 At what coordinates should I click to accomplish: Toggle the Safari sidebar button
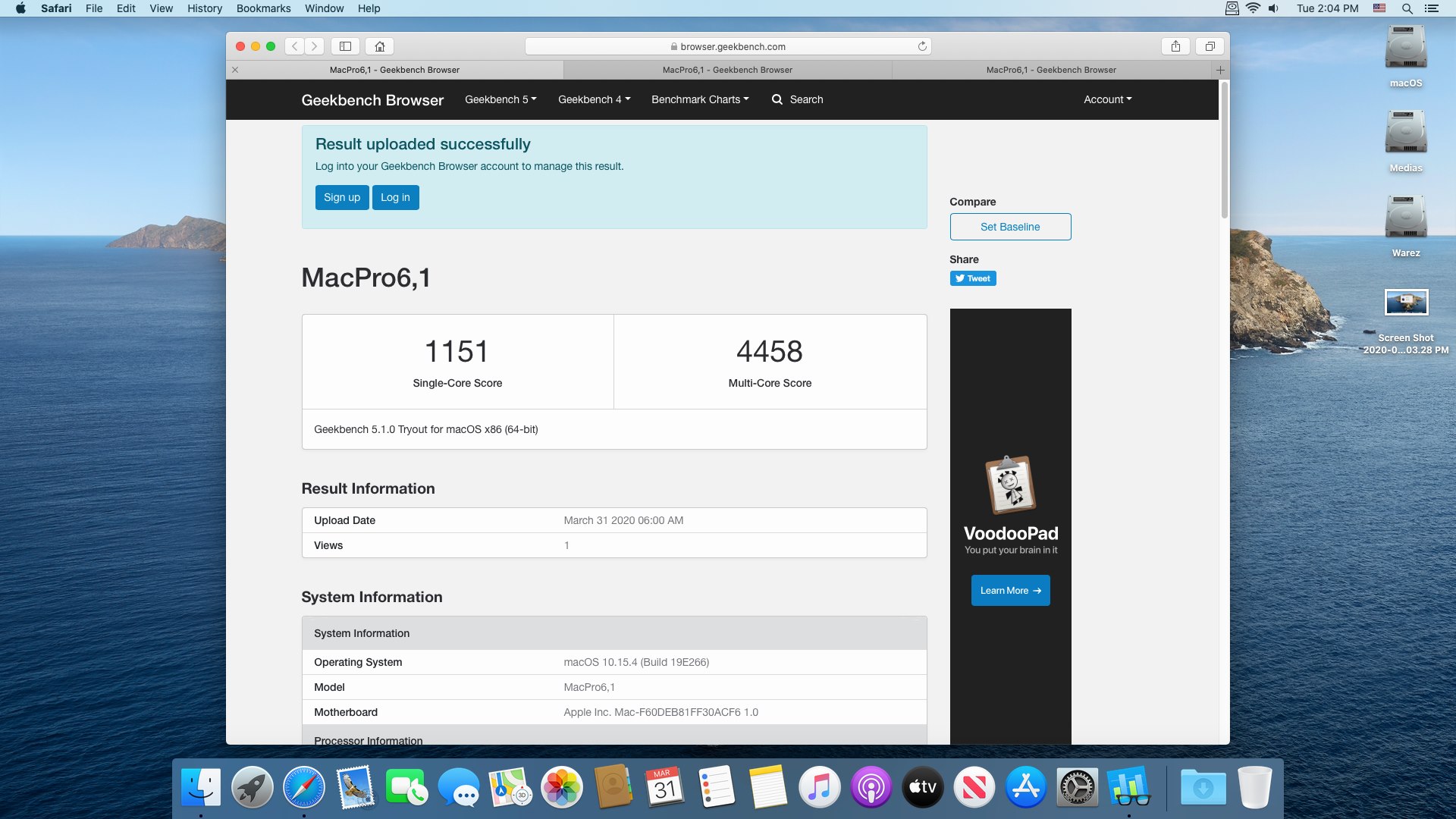pyautogui.click(x=345, y=46)
